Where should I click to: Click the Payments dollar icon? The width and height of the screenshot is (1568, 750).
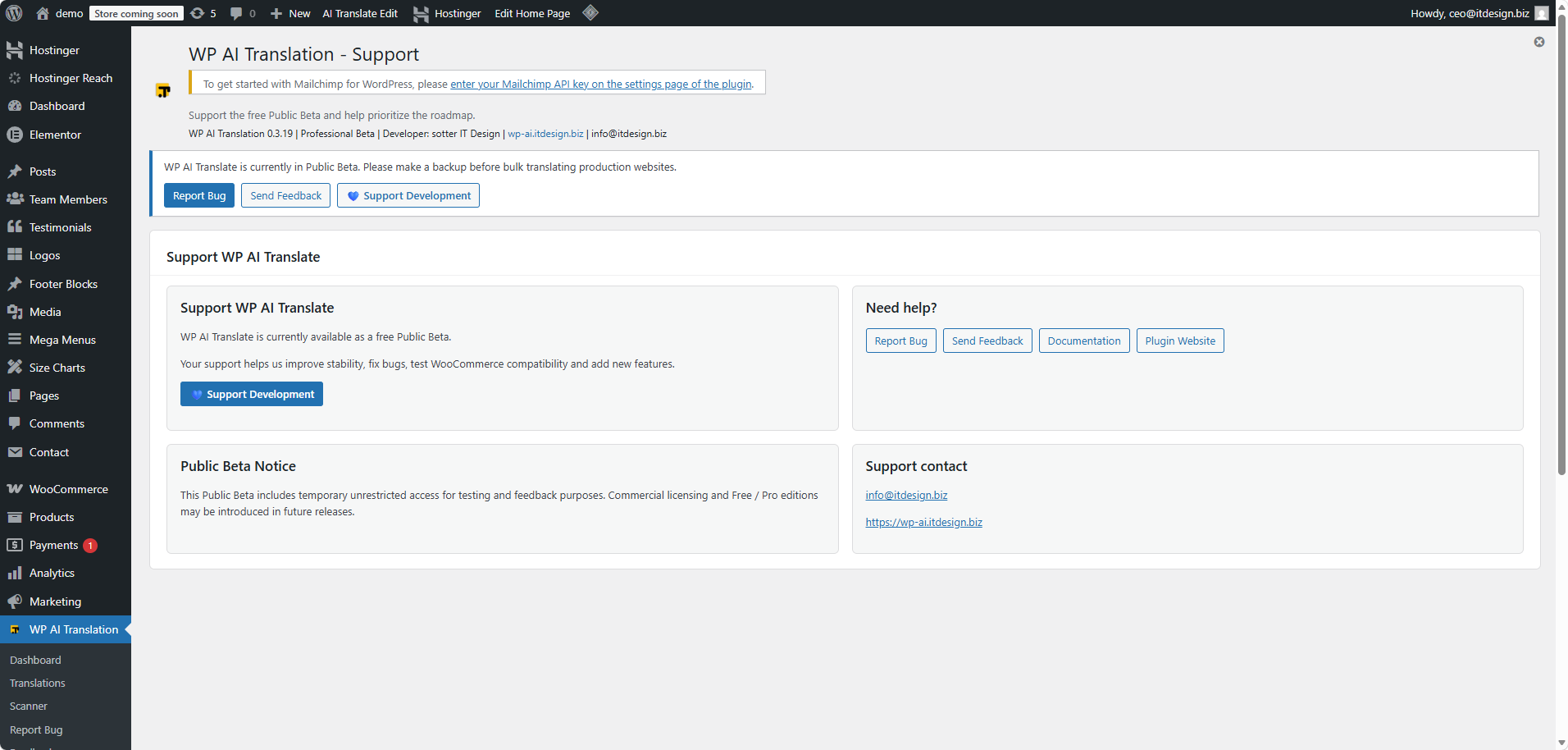(15, 545)
